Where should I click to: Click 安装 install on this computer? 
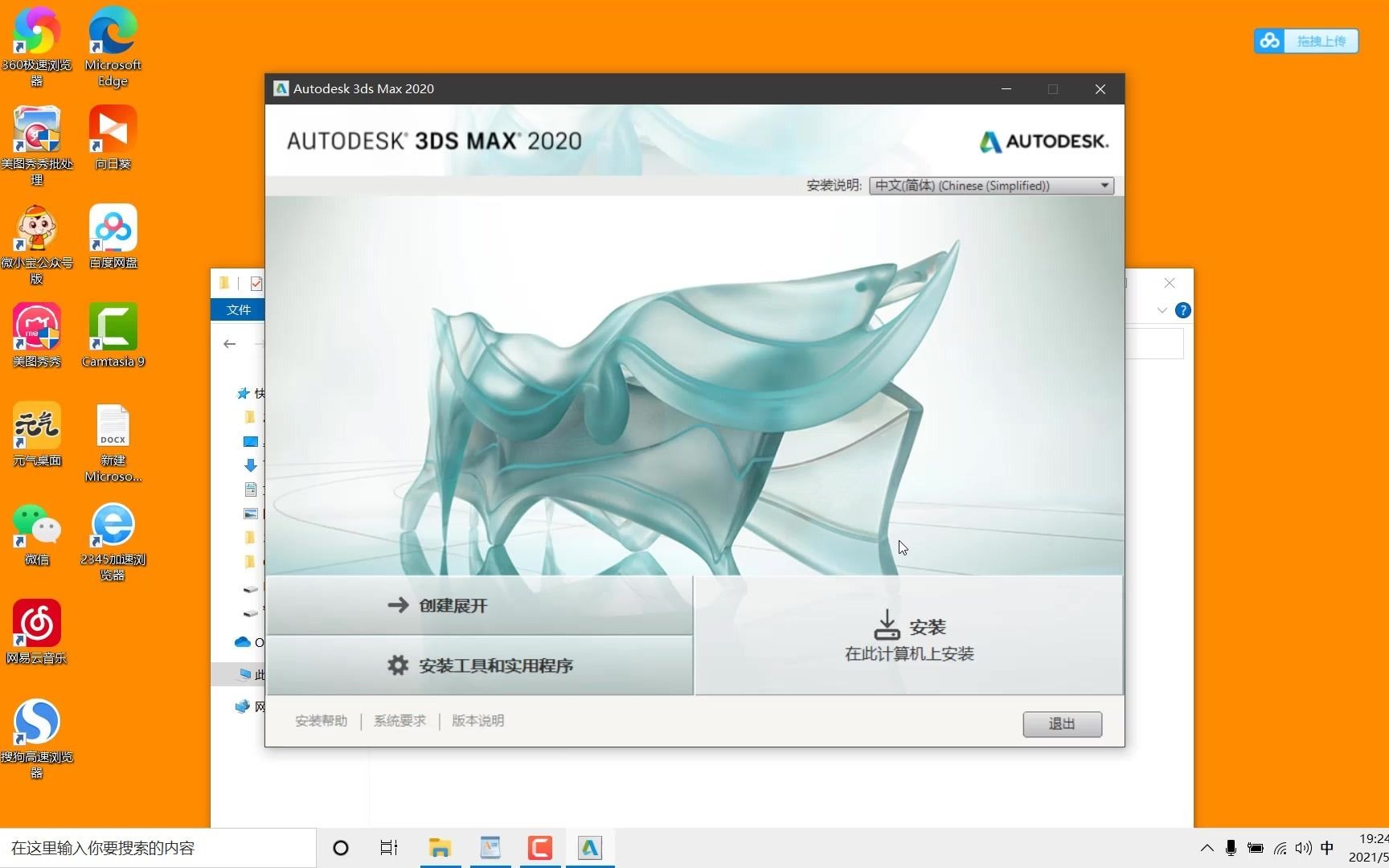(x=908, y=635)
